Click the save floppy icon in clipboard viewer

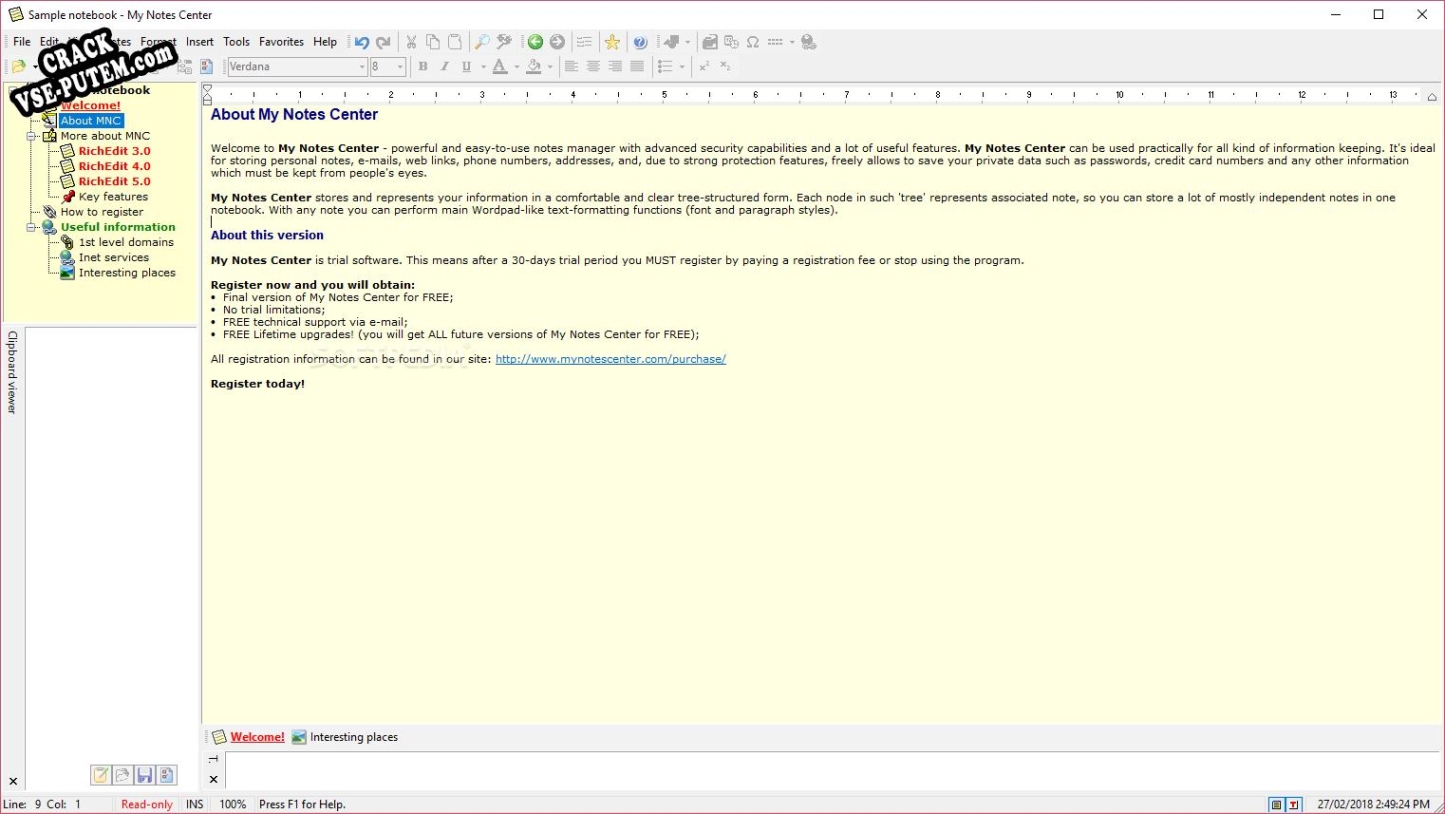click(145, 775)
